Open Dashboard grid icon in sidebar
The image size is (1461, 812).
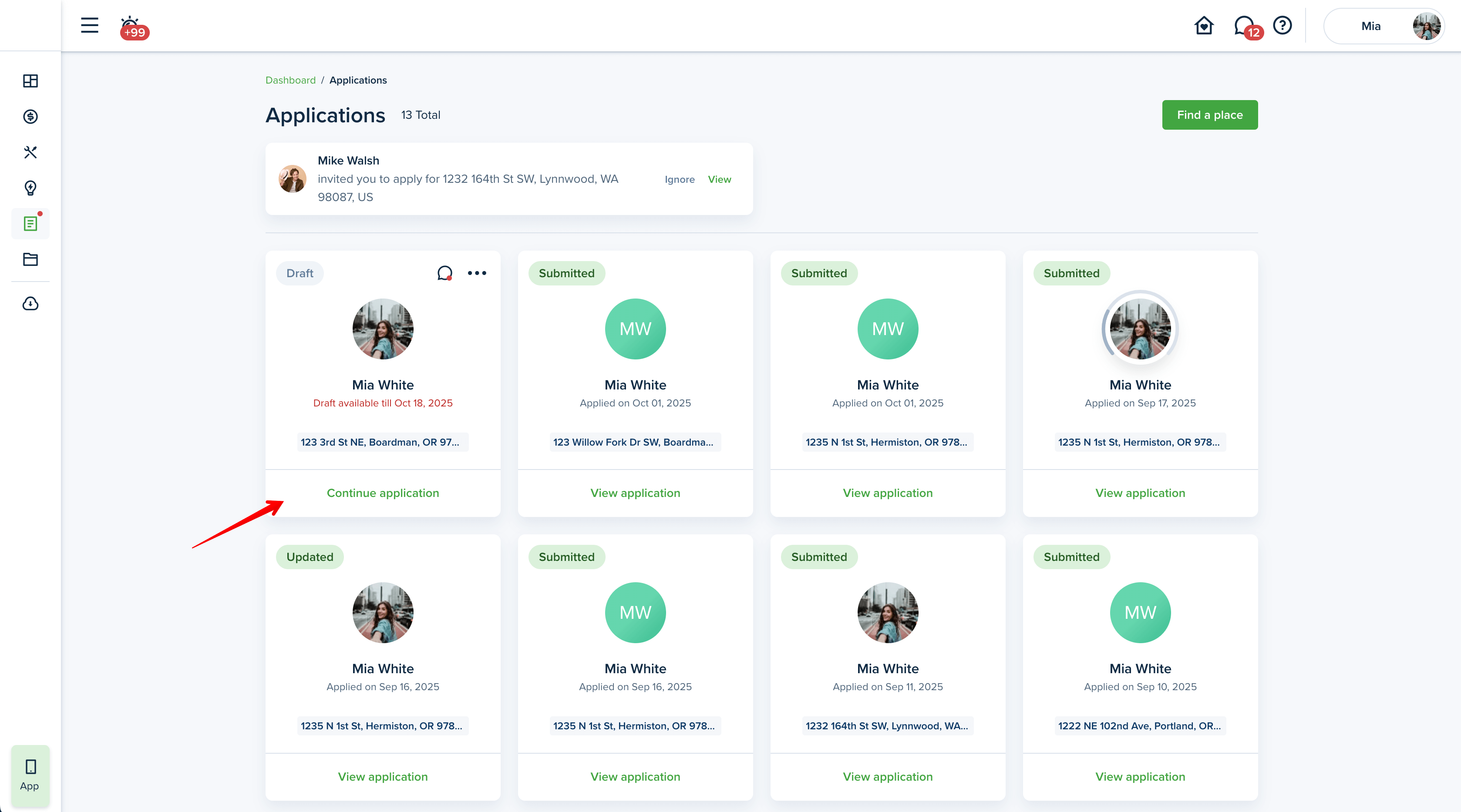(30, 81)
